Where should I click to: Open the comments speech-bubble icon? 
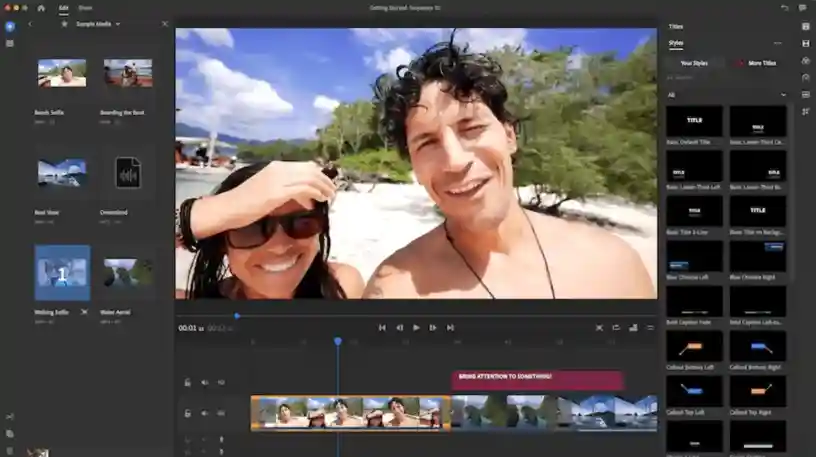pyautogui.click(x=802, y=8)
